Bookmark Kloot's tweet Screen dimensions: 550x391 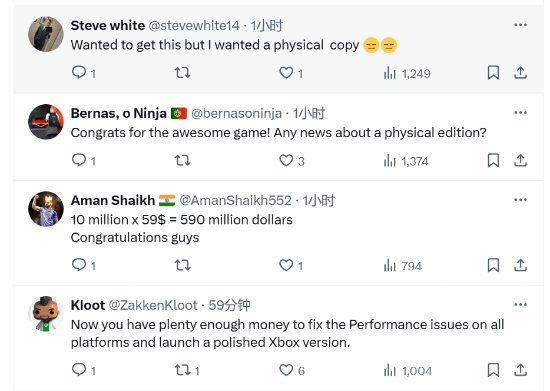point(493,370)
